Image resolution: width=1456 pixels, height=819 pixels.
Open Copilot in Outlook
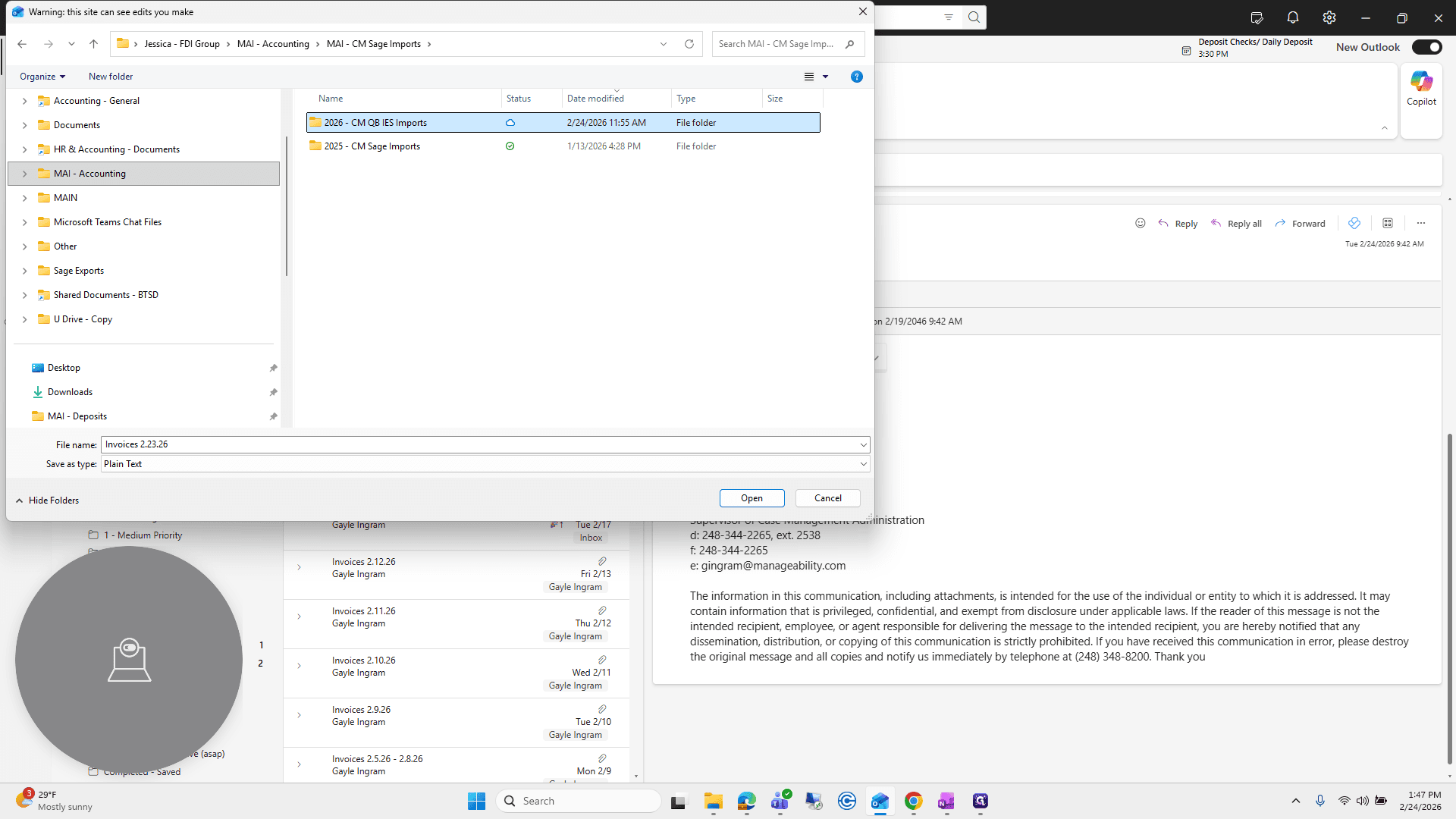tap(1421, 89)
